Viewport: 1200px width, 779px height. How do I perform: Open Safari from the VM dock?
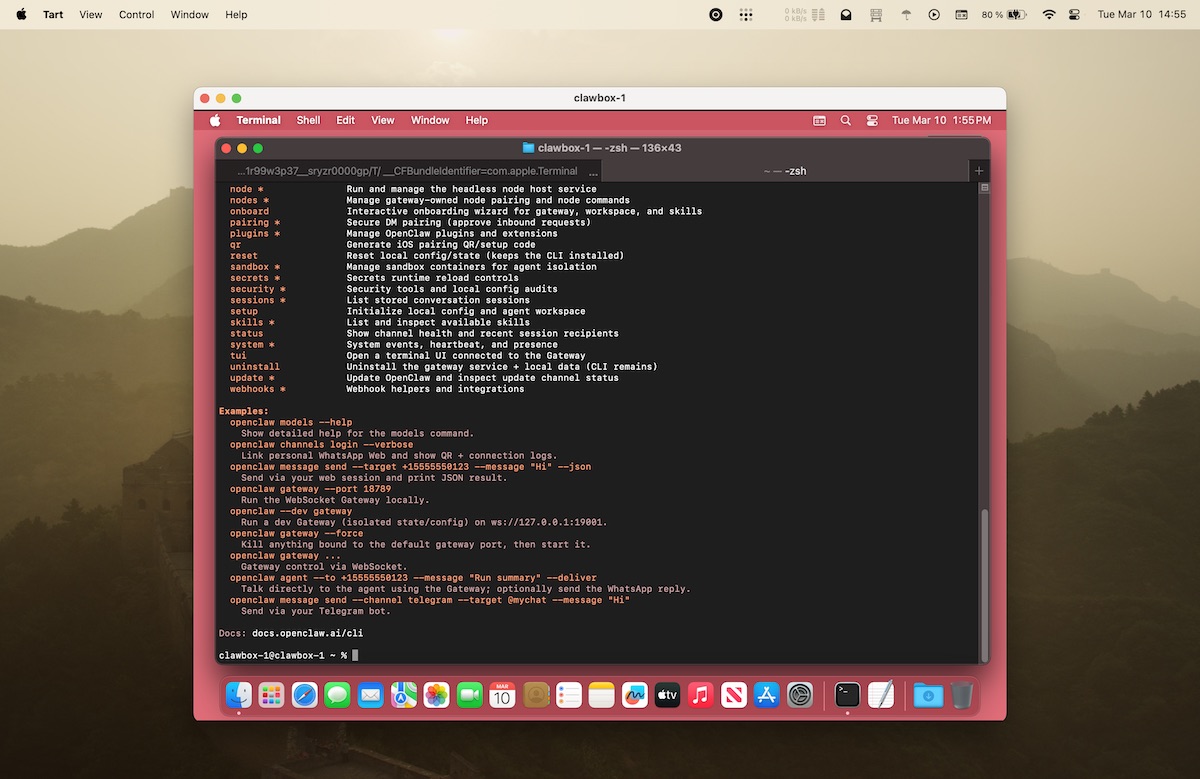pos(304,695)
